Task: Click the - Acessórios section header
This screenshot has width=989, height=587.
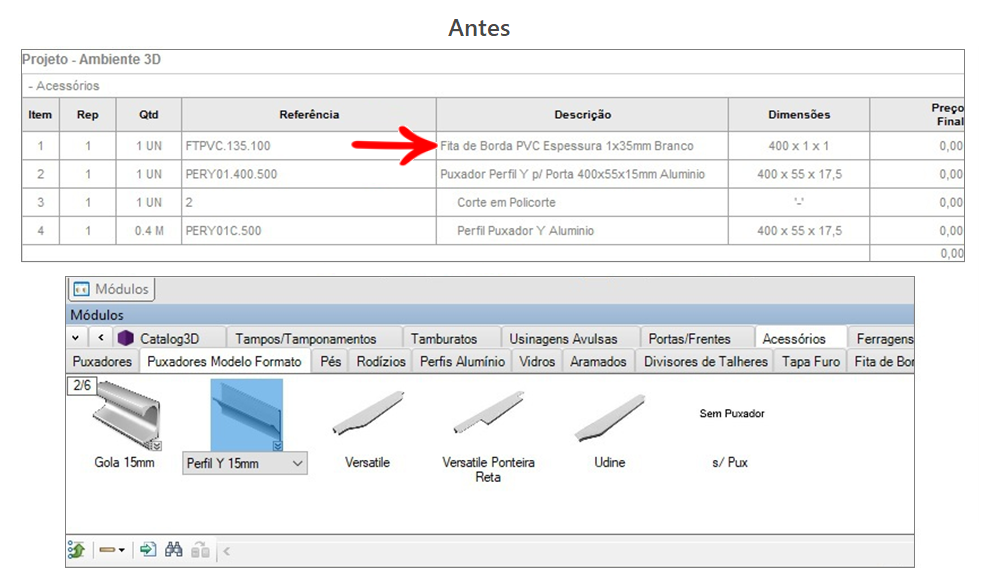Action: tap(64, 86)
